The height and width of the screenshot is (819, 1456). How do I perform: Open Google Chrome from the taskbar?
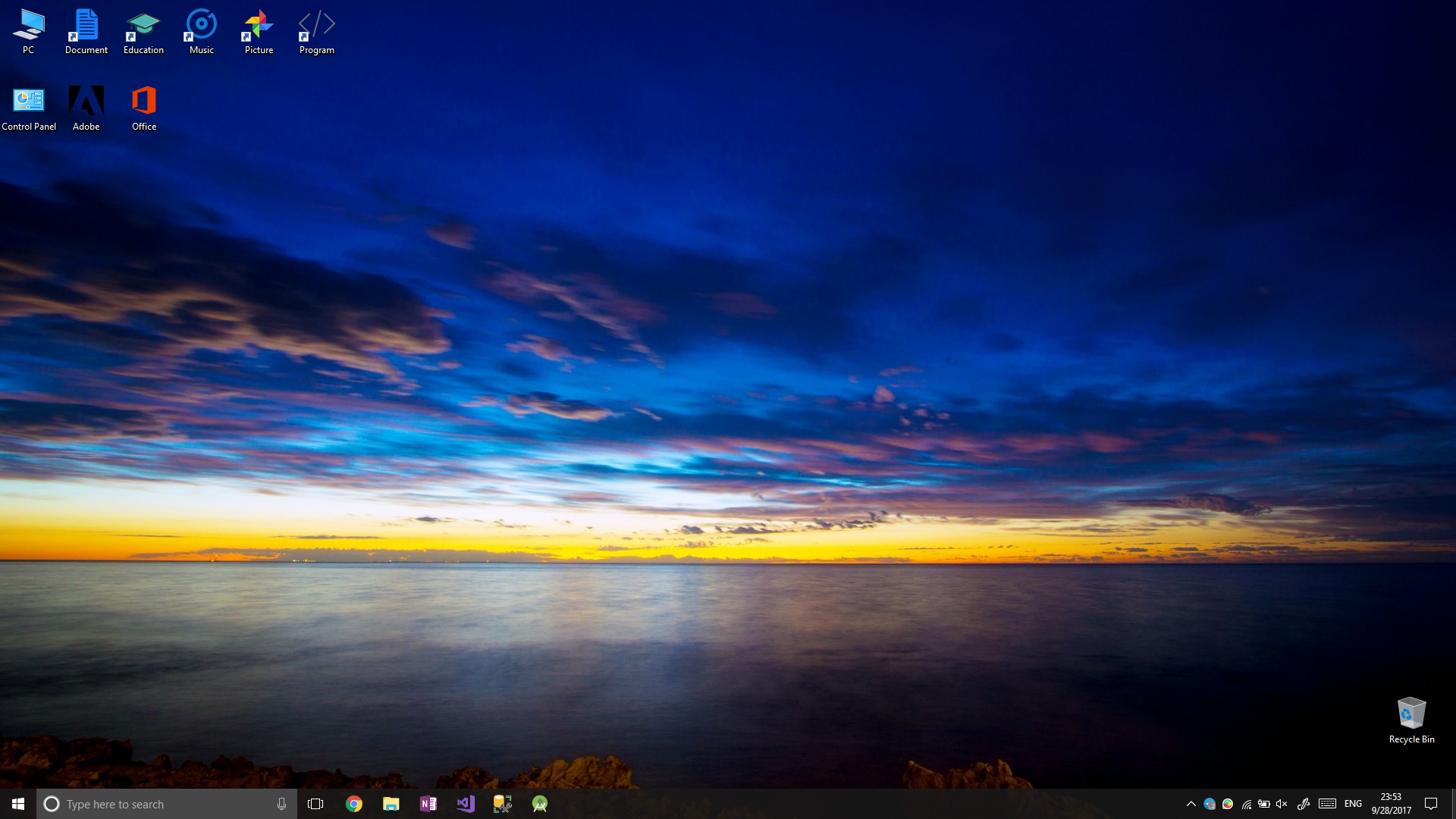pyautogui.click(x=354, y=804)
